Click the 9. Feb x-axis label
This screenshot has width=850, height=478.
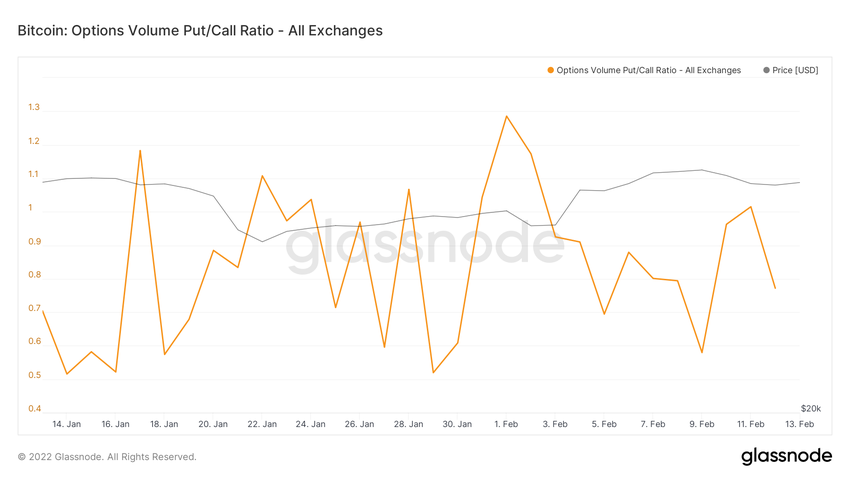(x=702, y=424)
